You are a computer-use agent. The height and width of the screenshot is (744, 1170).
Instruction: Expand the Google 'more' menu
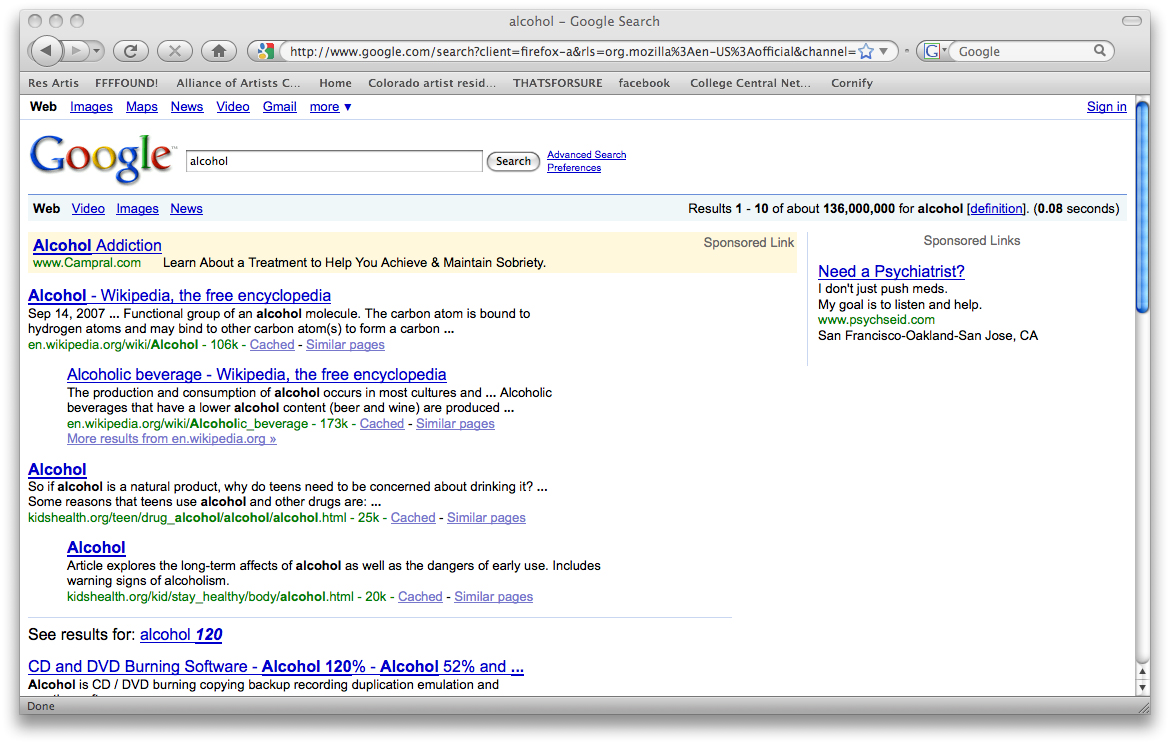pyautogui.click(x=330, y=107)
